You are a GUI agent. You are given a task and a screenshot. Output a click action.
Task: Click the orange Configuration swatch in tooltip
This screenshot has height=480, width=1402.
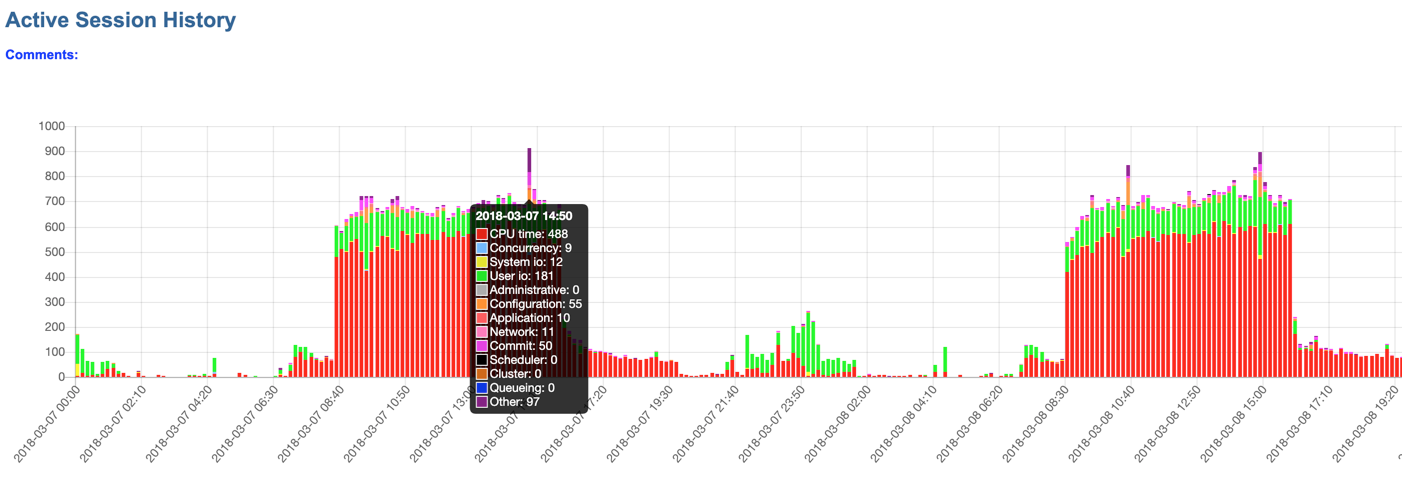(482, 304)
